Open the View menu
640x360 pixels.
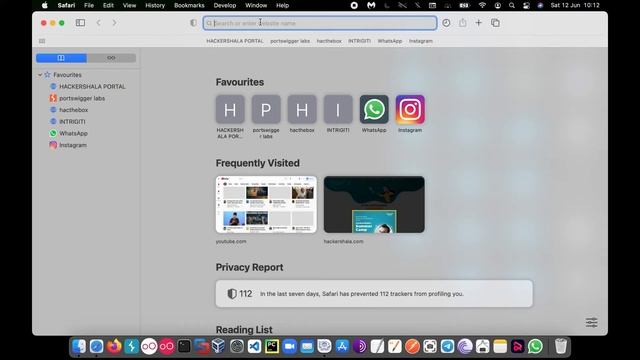(129, 5)
